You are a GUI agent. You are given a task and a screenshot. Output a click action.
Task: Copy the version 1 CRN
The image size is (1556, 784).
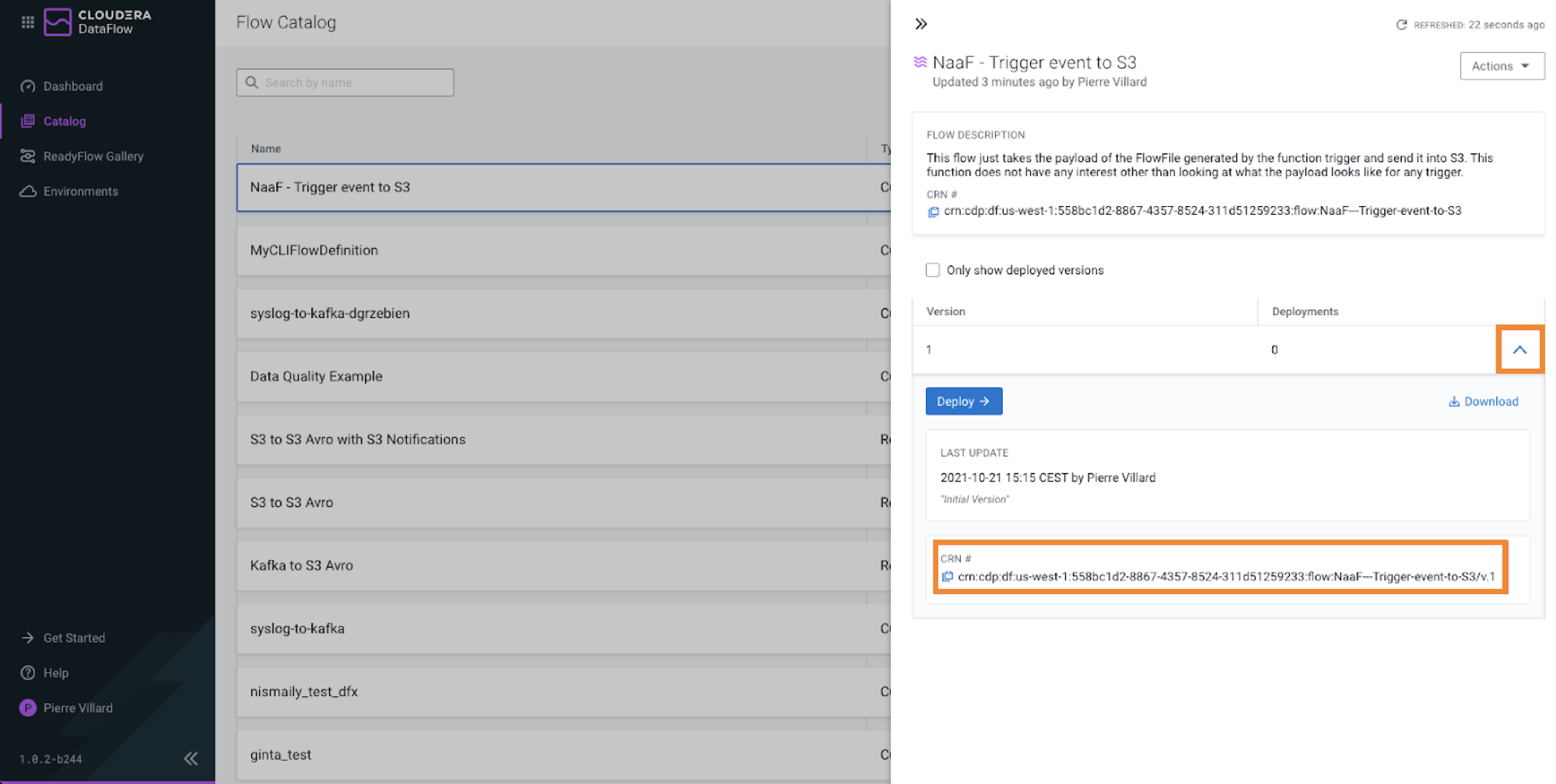click(948, 577)
